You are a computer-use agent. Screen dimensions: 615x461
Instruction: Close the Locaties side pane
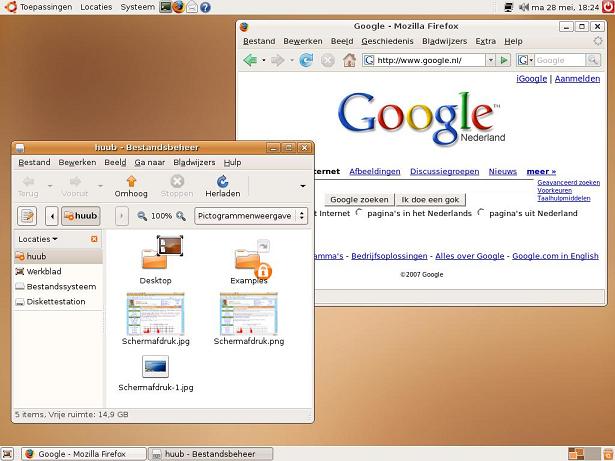click(95, 239)
